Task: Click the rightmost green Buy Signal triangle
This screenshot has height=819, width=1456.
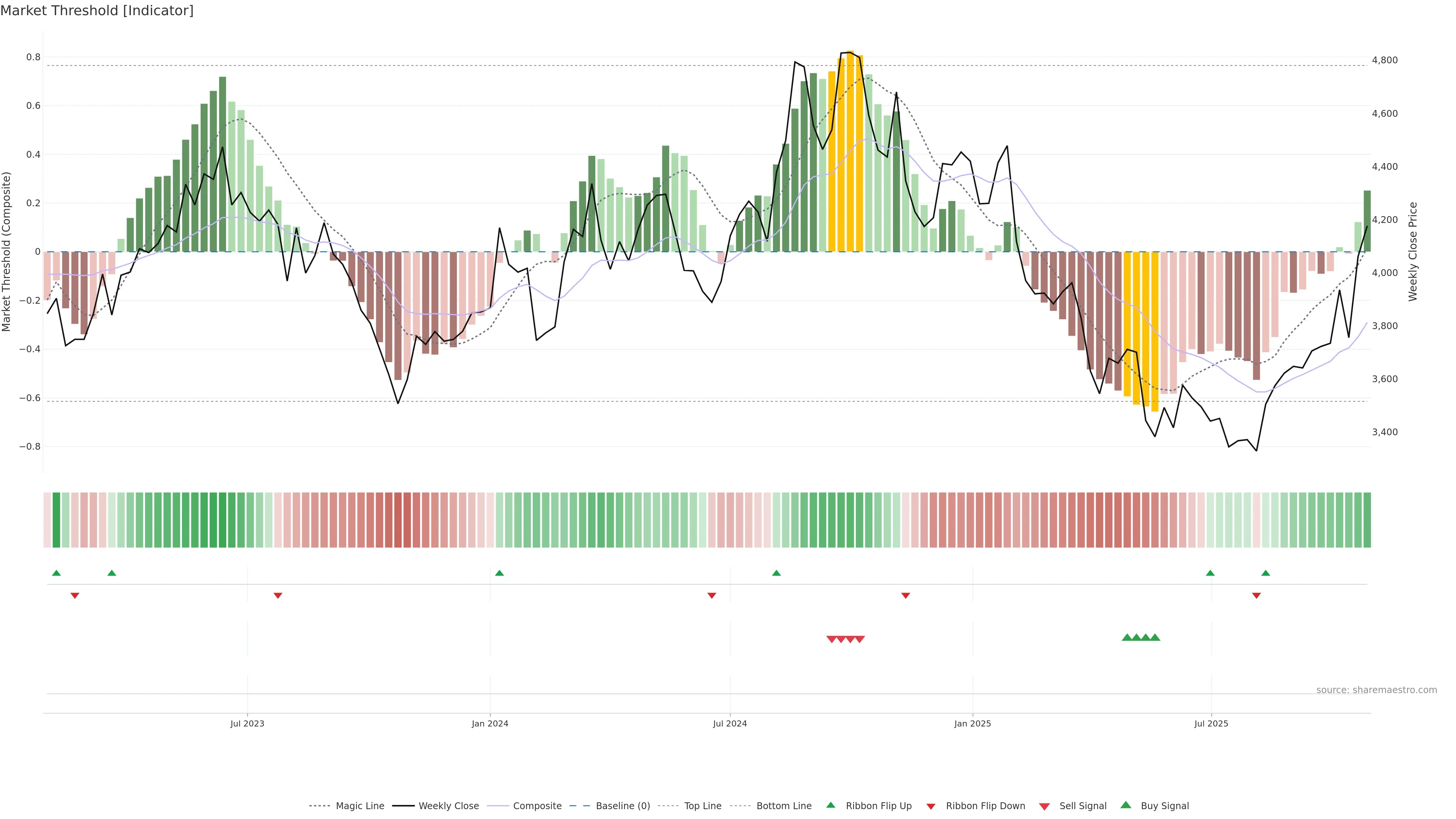Action: pos(1155,637)
